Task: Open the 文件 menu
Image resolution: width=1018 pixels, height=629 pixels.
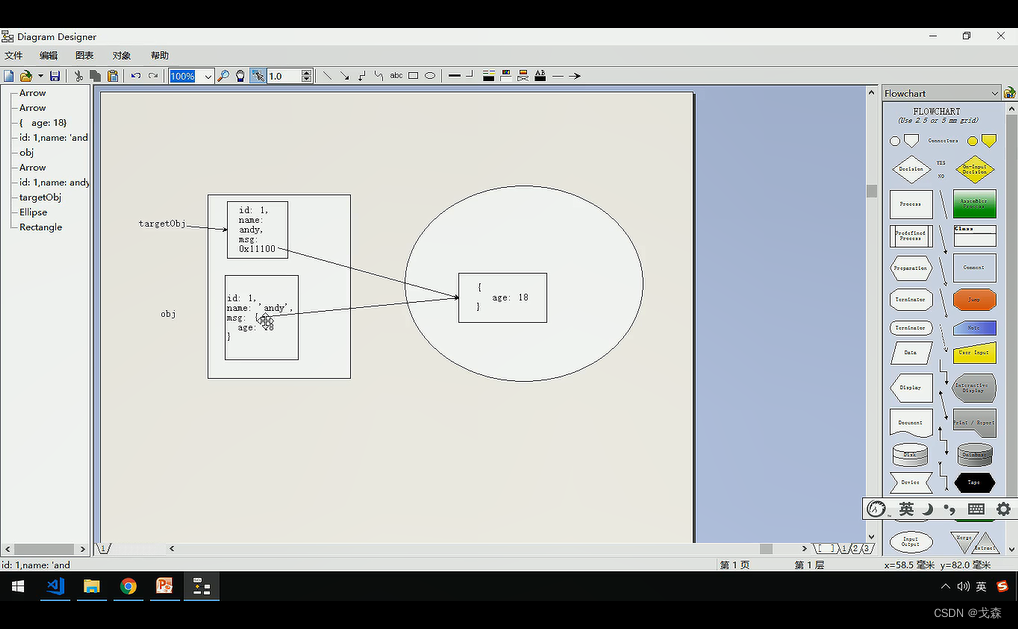Action: (x=14, y=56)
